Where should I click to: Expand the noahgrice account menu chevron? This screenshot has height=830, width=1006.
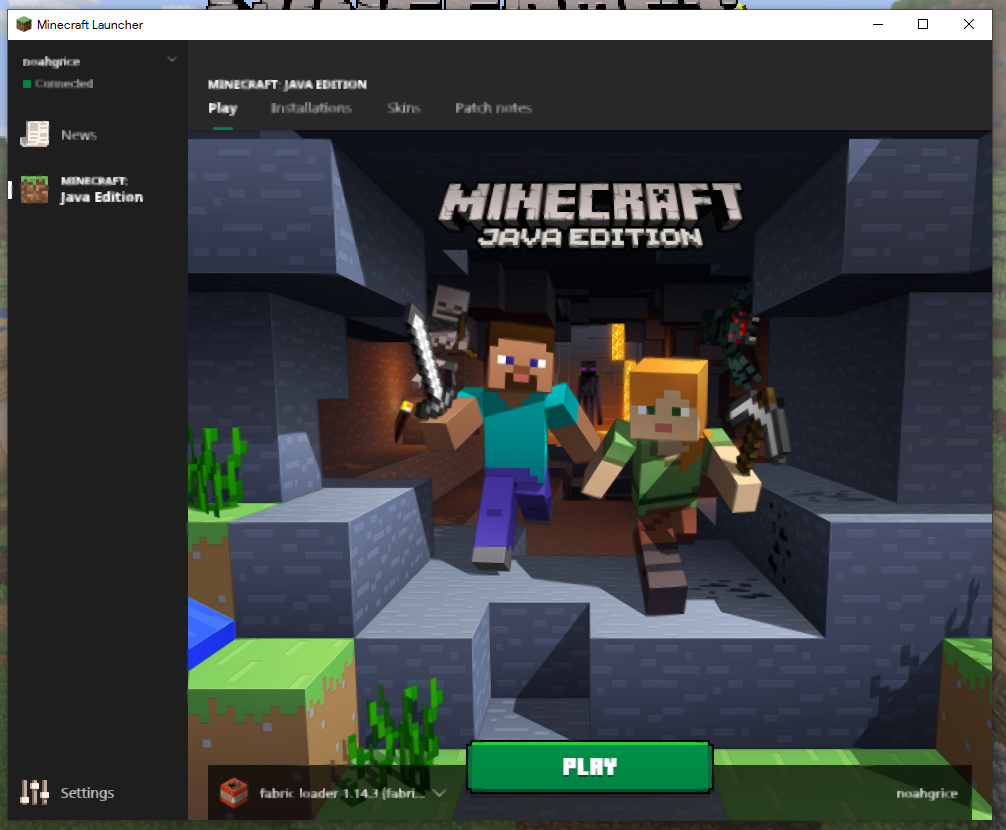(x=172, y=60)
